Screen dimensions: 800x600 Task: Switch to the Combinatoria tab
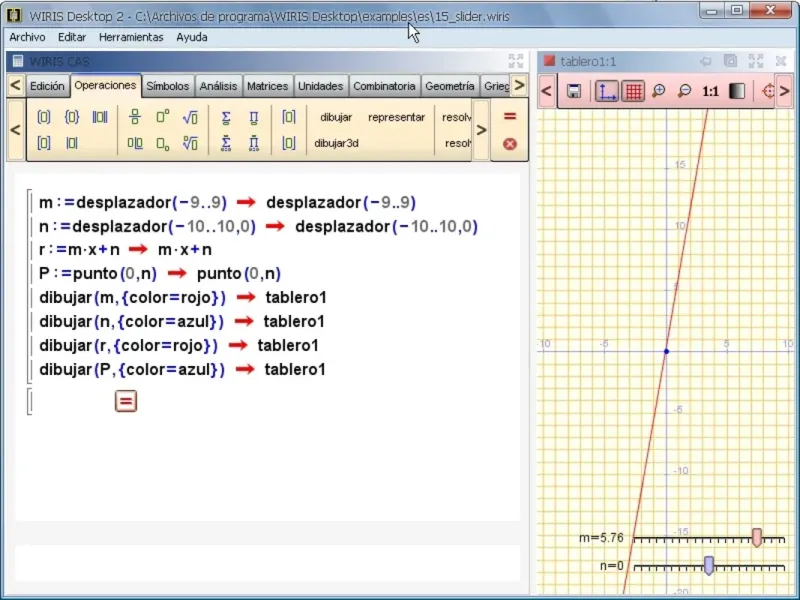pos(384,86)
